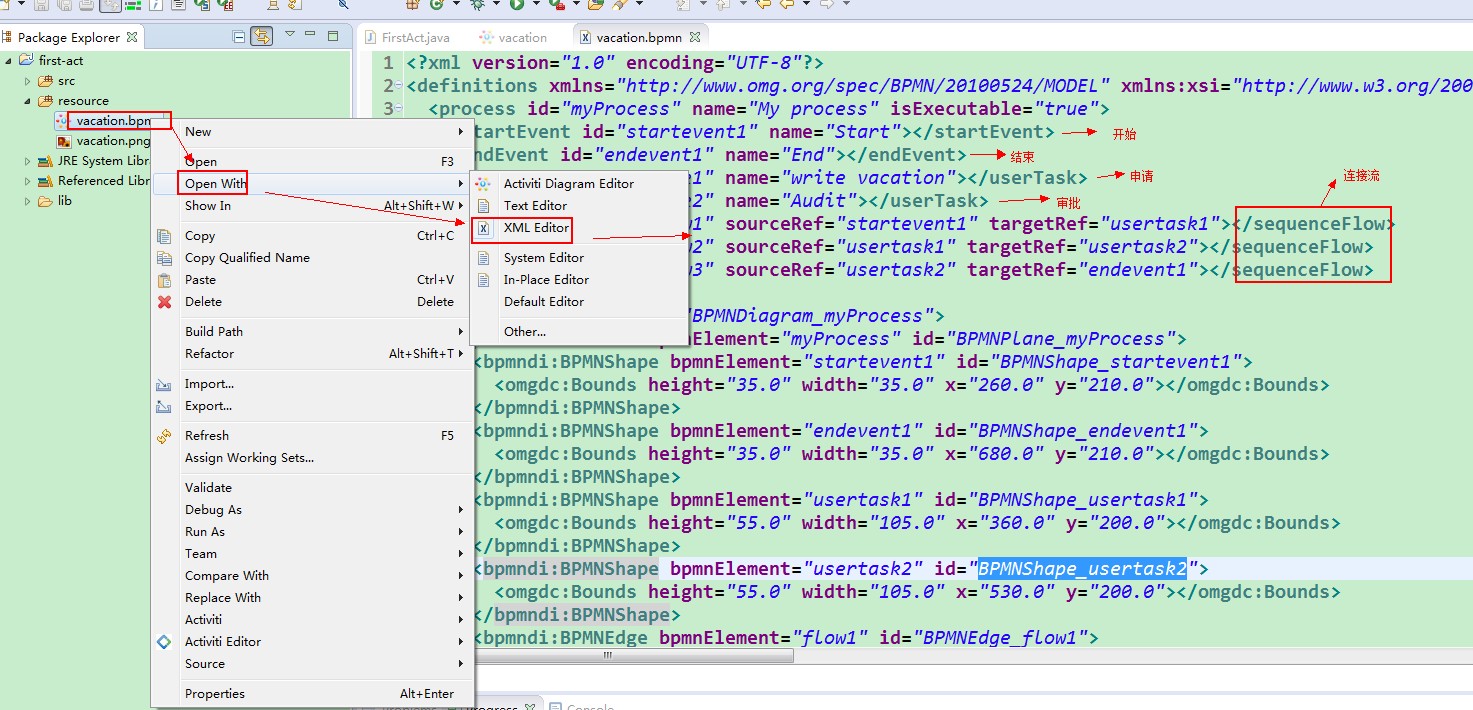Click the Text Editor page icon
Viewport: 1473px width, 710px height.
click(x=484, y=206)
